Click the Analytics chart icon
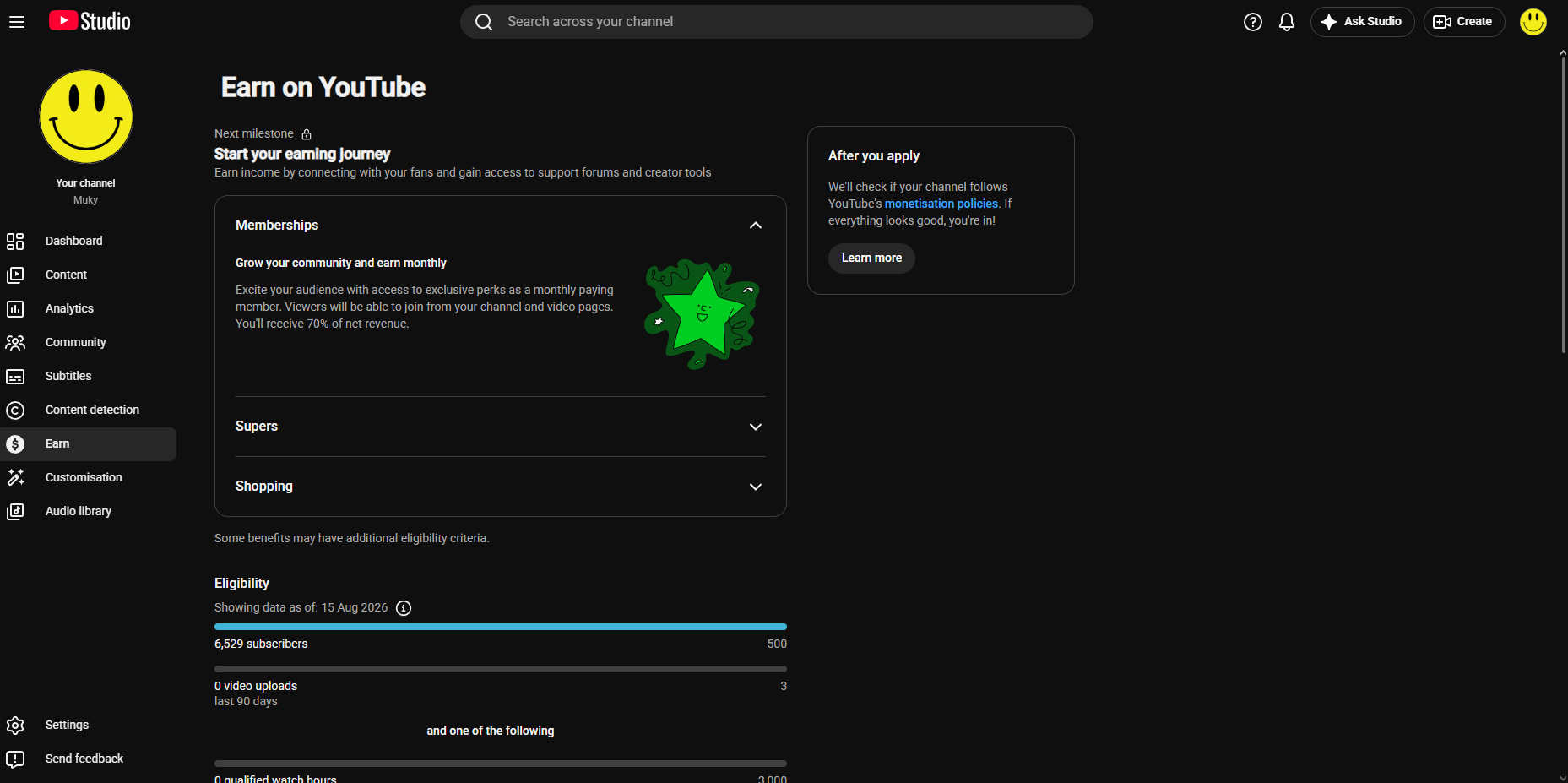The image size is (1568, 783). pos(15,309)
